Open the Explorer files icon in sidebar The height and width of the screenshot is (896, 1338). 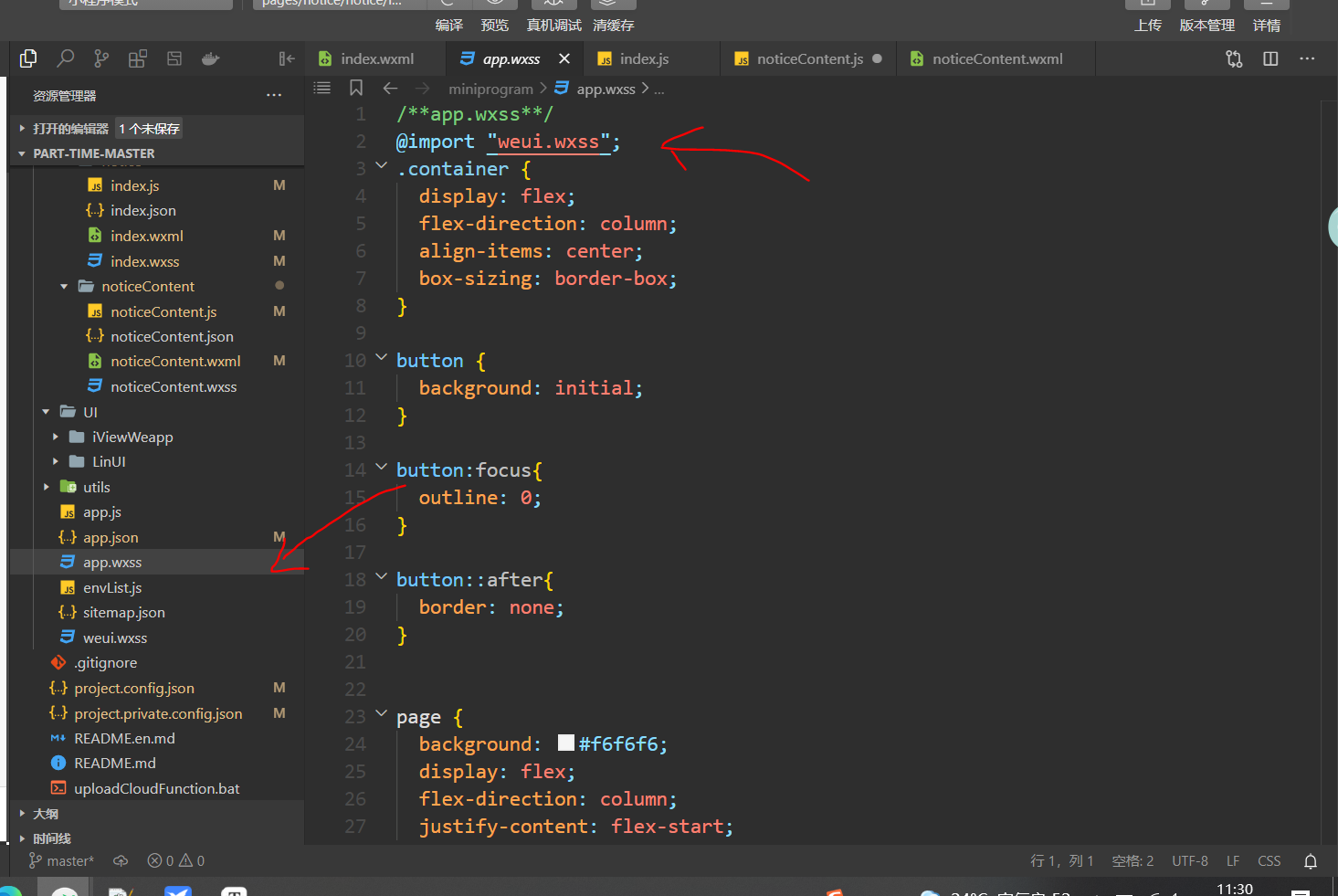(28, 58)
